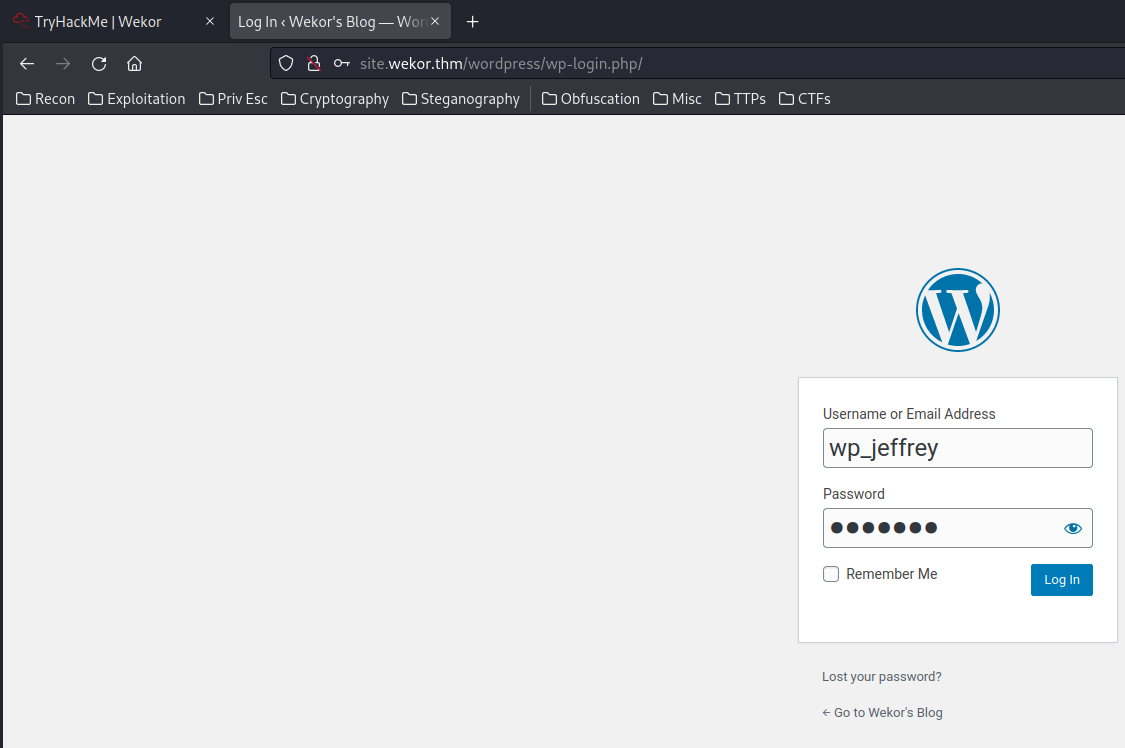The height and width of the screenshot is (748, 1125).
Task: Click the saved password key icon
Action: tap(342, 64)
